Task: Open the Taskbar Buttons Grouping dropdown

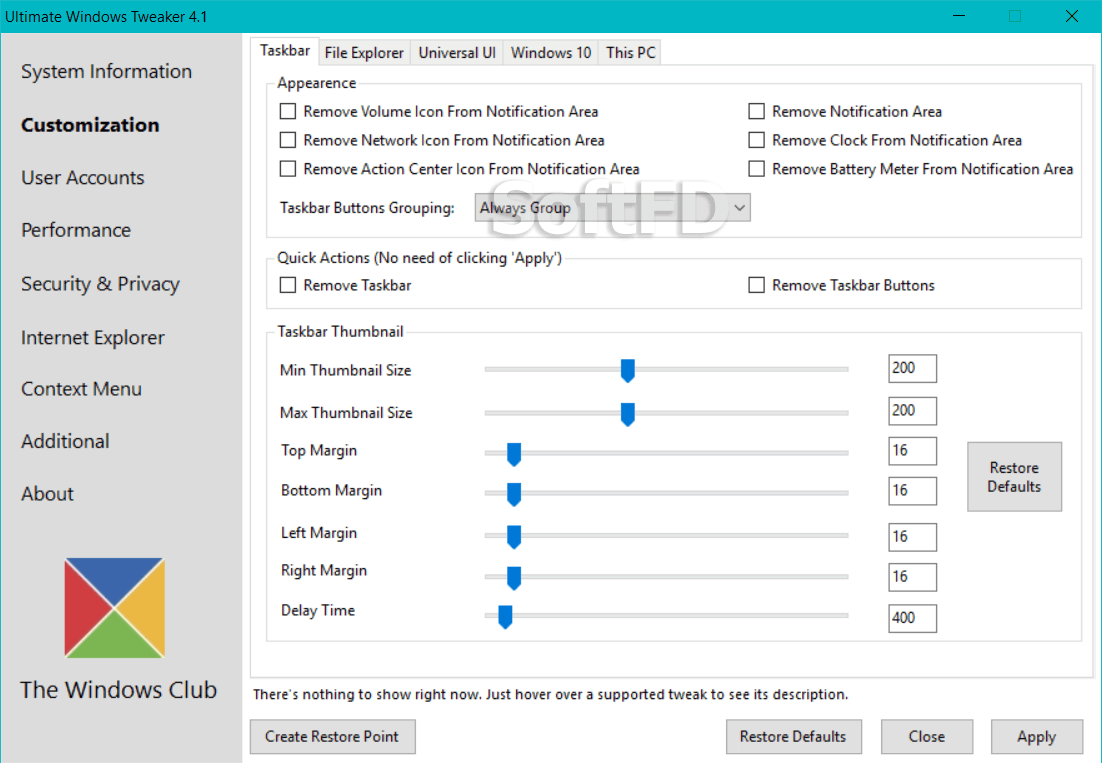Action: [612, 208]
